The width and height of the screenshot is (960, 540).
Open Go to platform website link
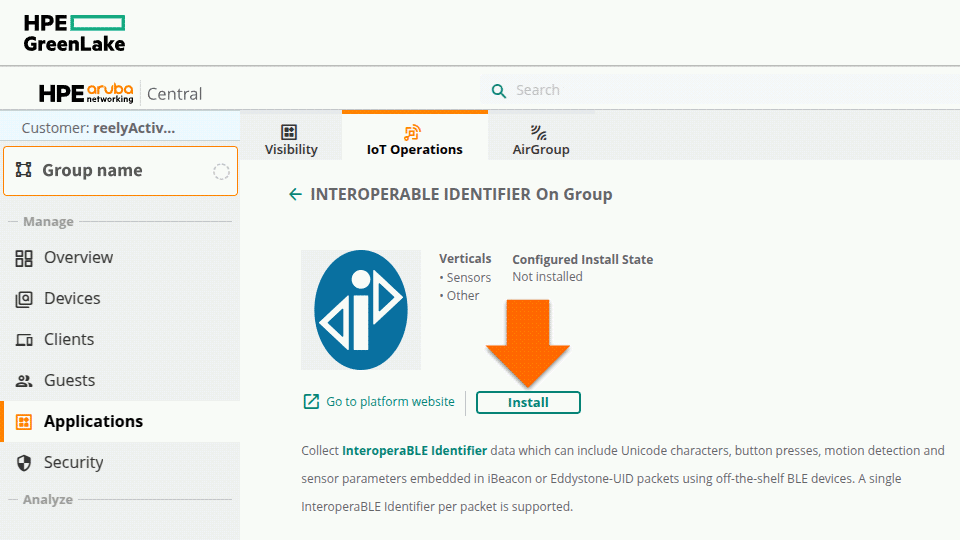click(x=390, y=402)
